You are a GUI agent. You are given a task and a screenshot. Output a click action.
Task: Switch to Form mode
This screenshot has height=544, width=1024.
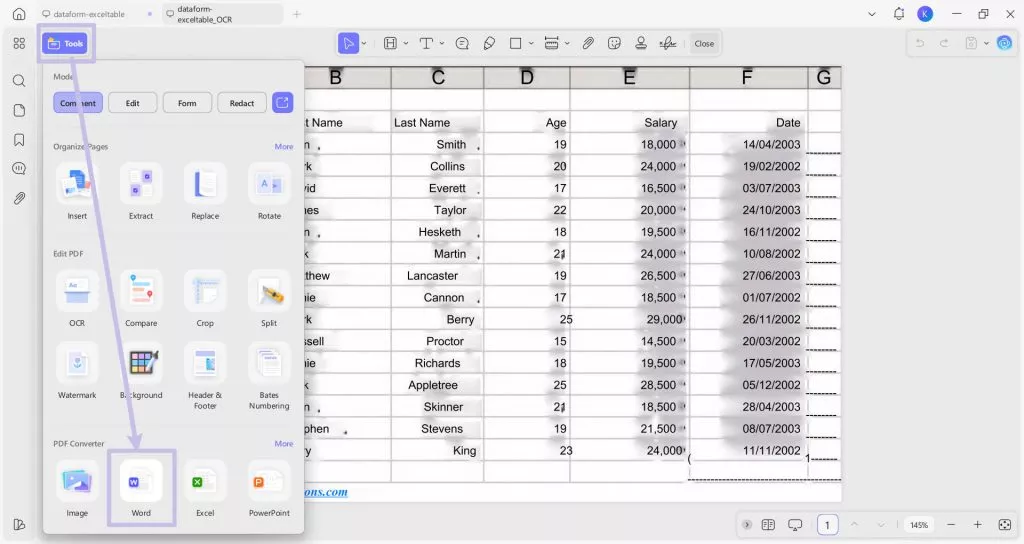[x=187, y=103]
